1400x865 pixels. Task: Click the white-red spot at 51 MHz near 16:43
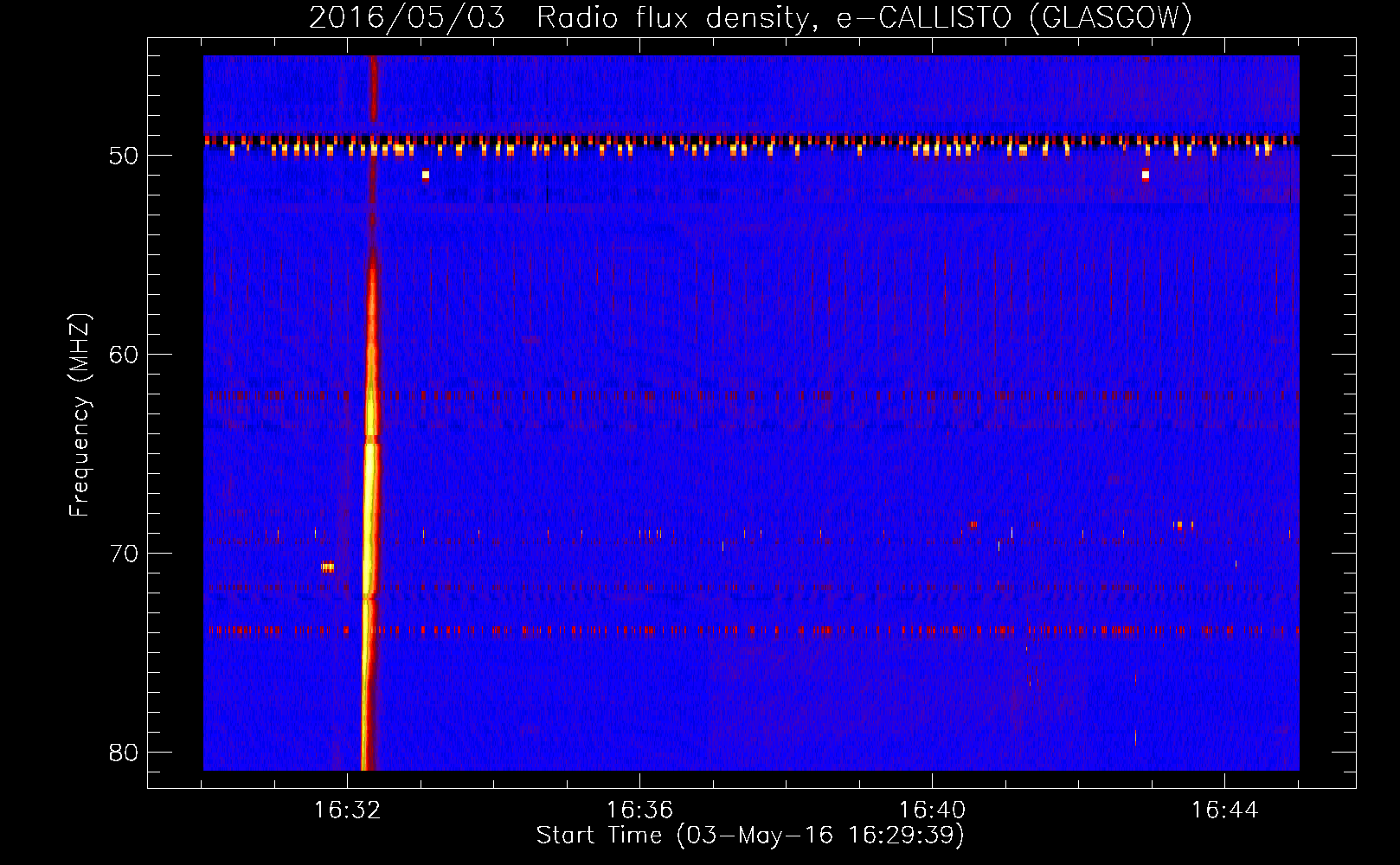[1146, 176]
